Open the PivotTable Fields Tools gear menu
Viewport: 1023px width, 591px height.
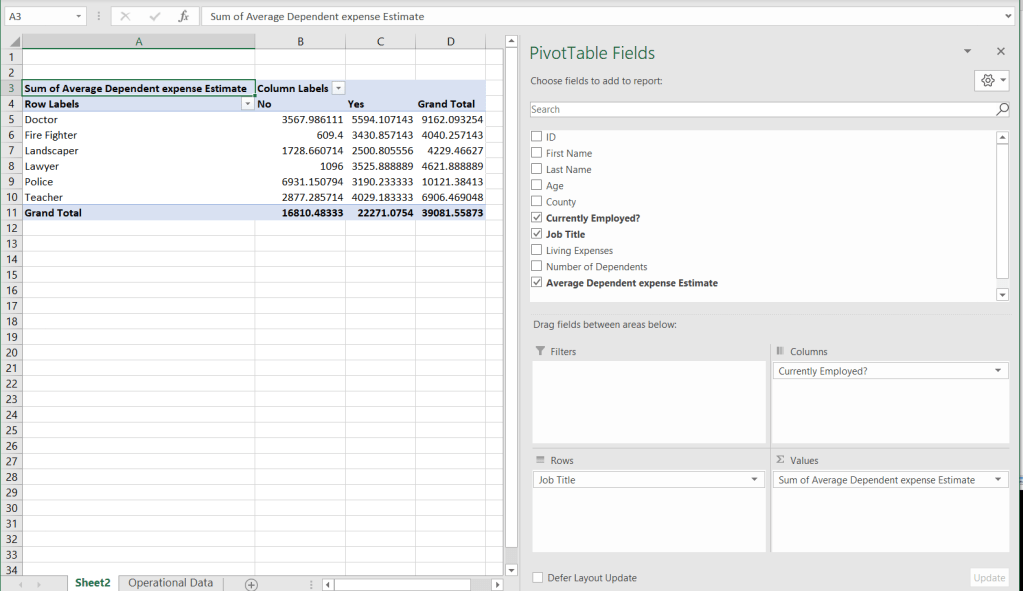click(x=990, y=81)
